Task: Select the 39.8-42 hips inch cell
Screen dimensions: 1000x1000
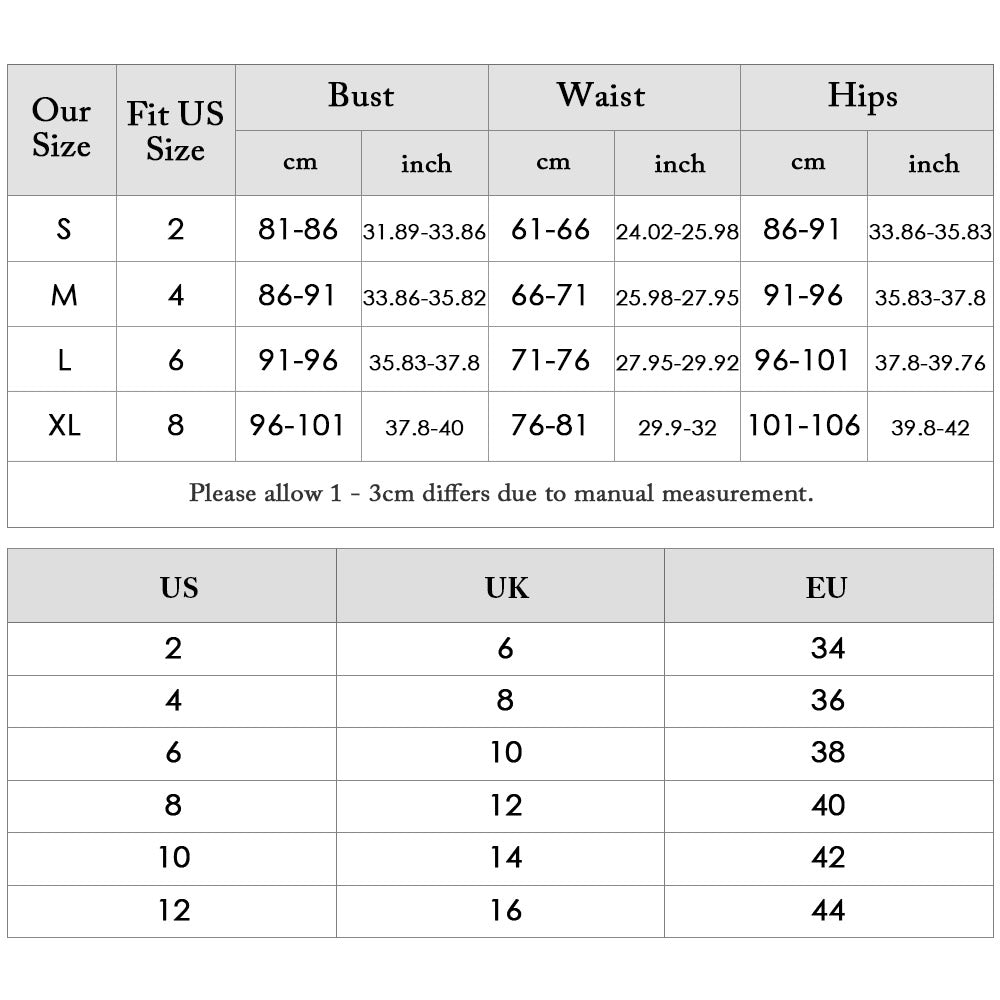Action: pos(930,428)
